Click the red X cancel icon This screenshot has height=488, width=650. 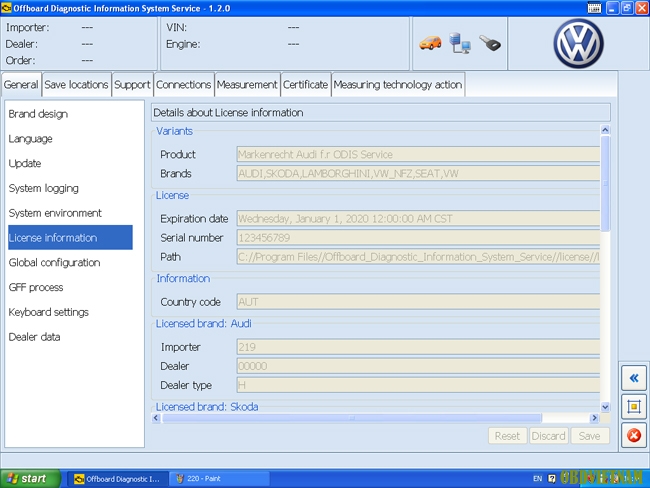[x=633, y=435]
